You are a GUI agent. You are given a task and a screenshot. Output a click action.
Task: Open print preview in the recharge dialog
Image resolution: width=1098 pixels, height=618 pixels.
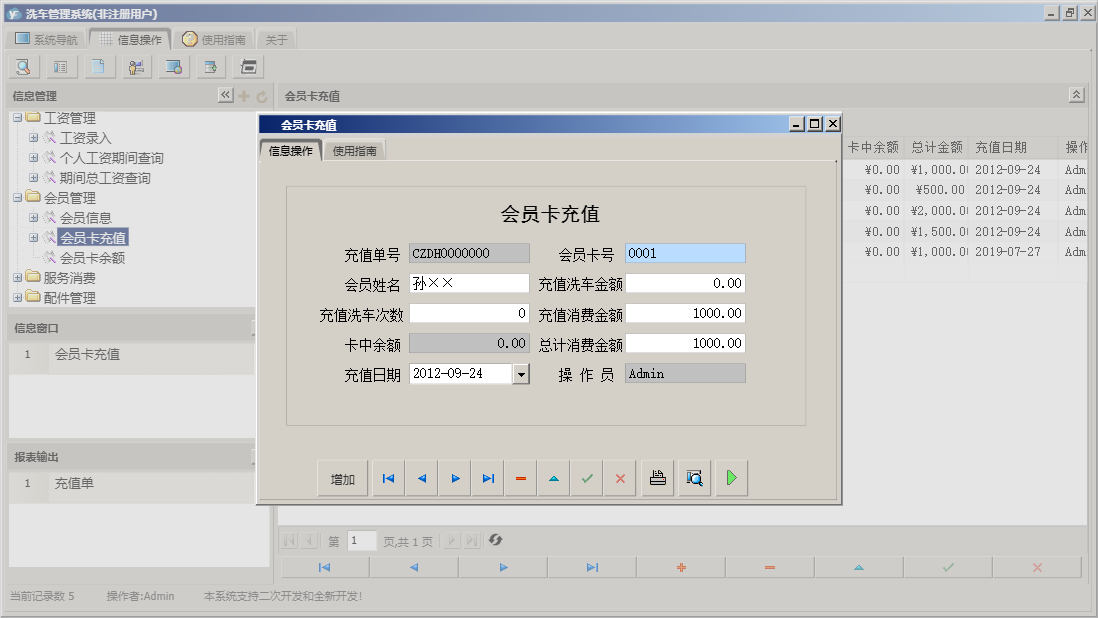pos(694,477)
